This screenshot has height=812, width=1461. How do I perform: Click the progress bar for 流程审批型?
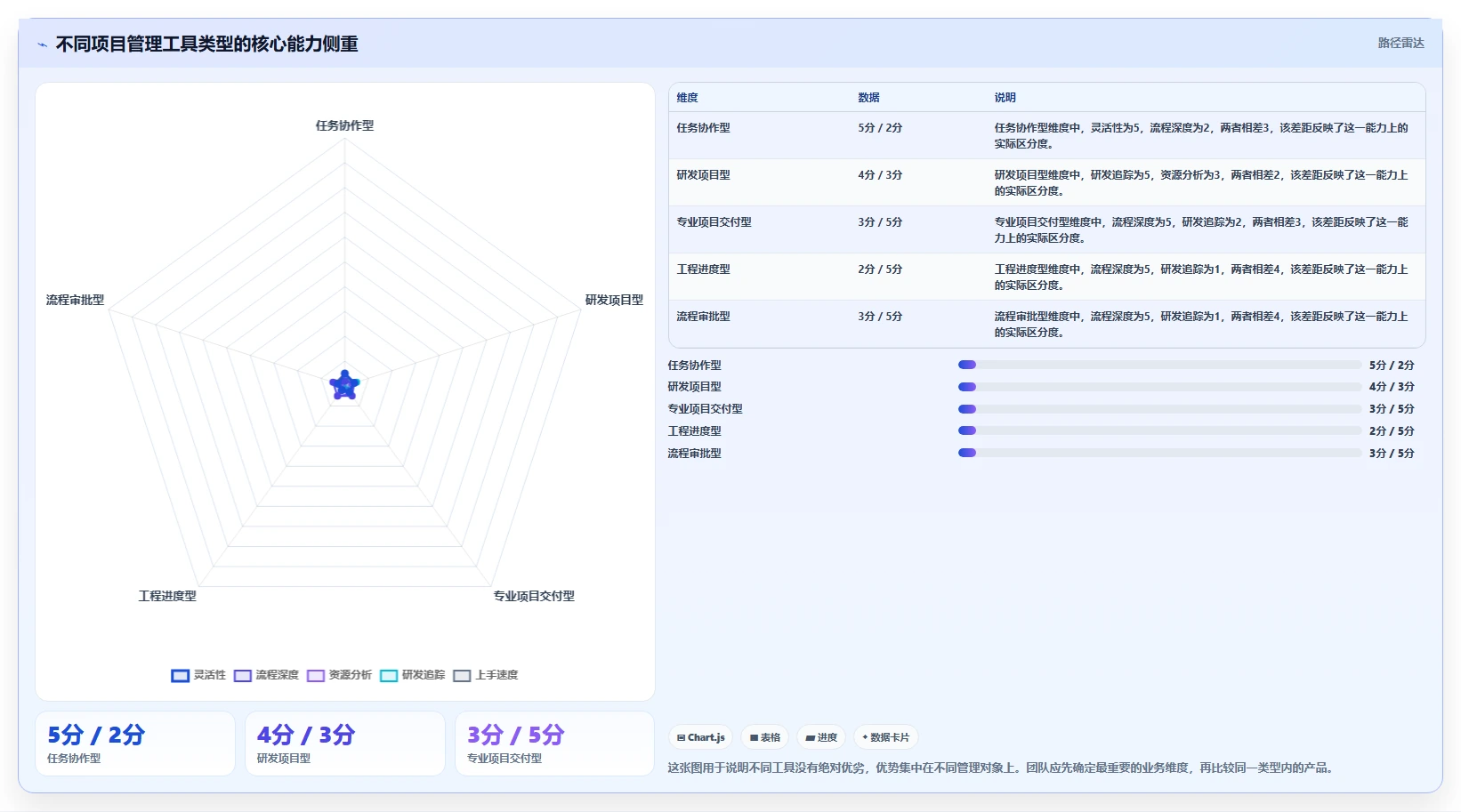pyautogui.click(x=1159, y=453)
